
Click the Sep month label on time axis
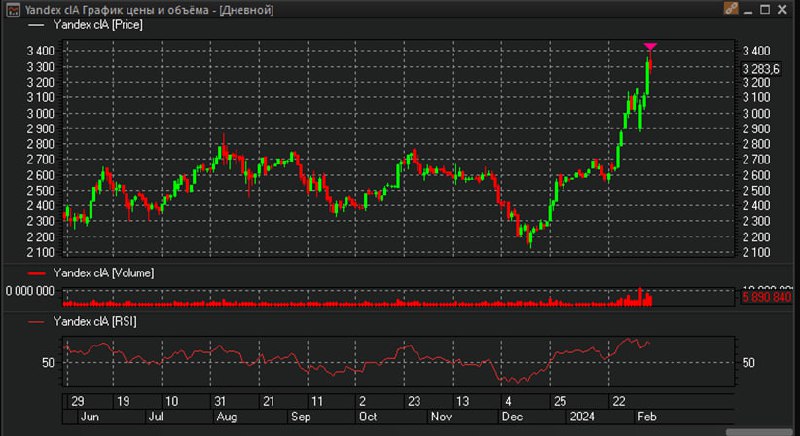point(301,417)
